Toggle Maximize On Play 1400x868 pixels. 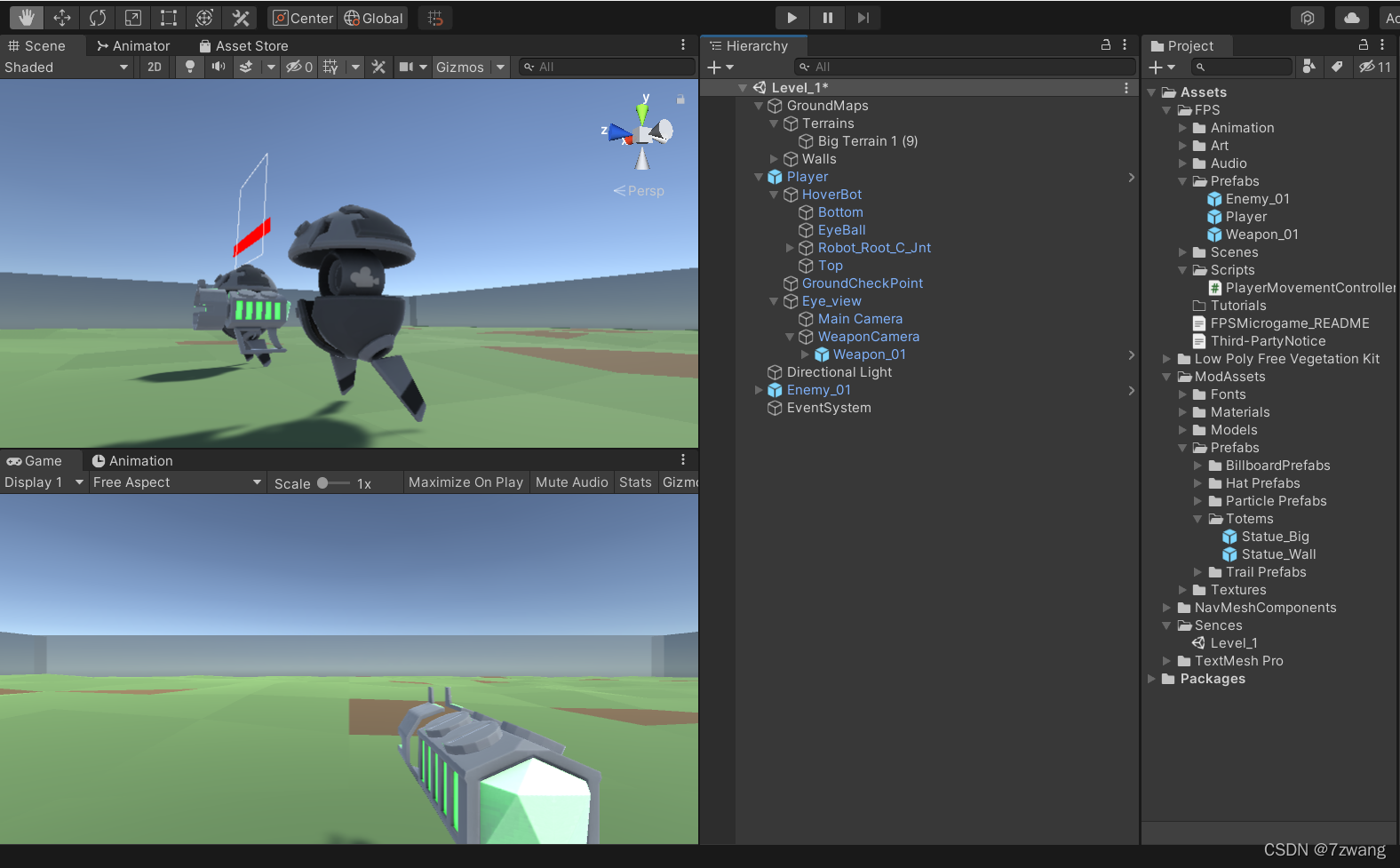coord(465,482)
